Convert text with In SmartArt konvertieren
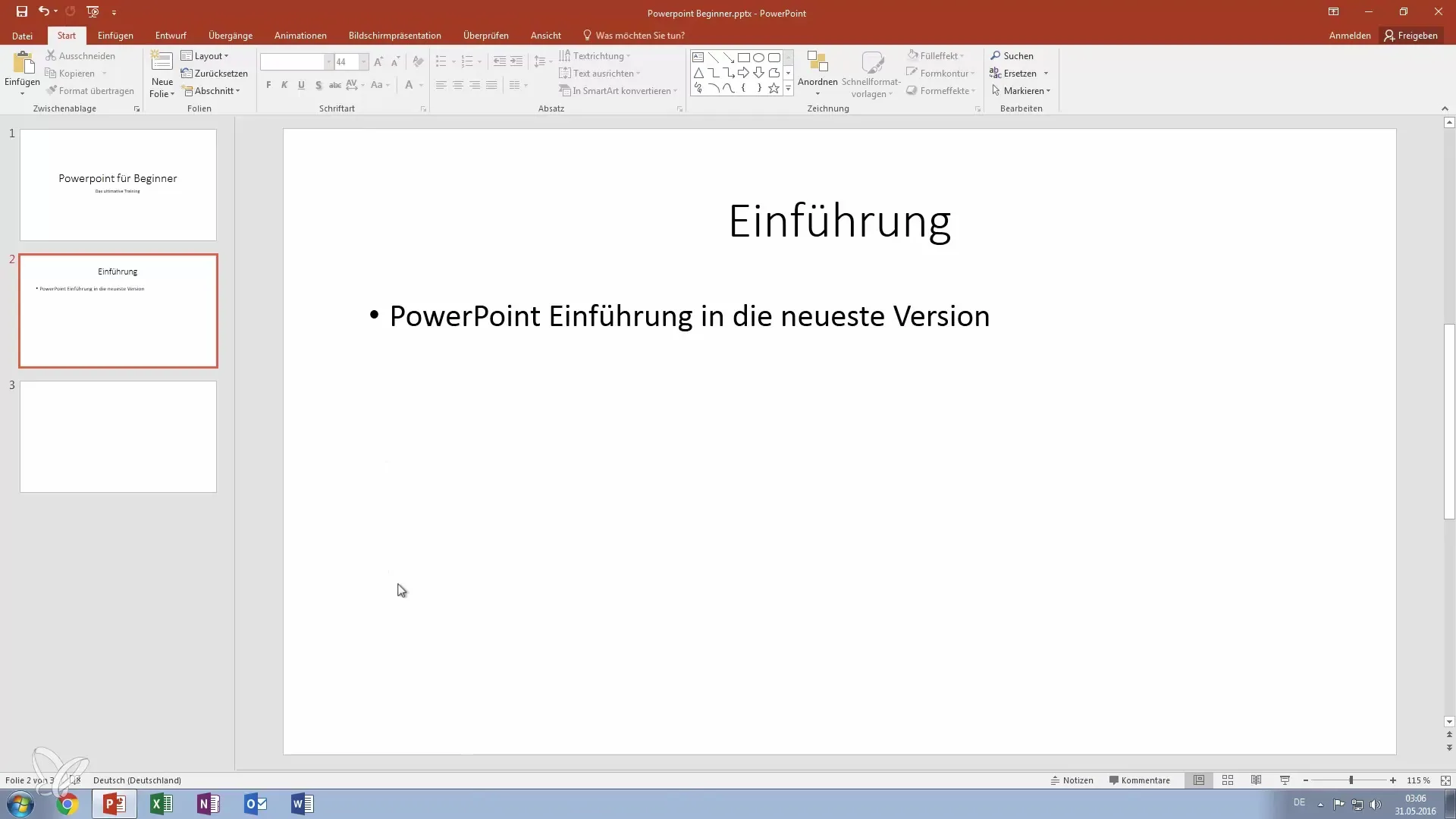The image size is (1456, 819). [618, 91]
